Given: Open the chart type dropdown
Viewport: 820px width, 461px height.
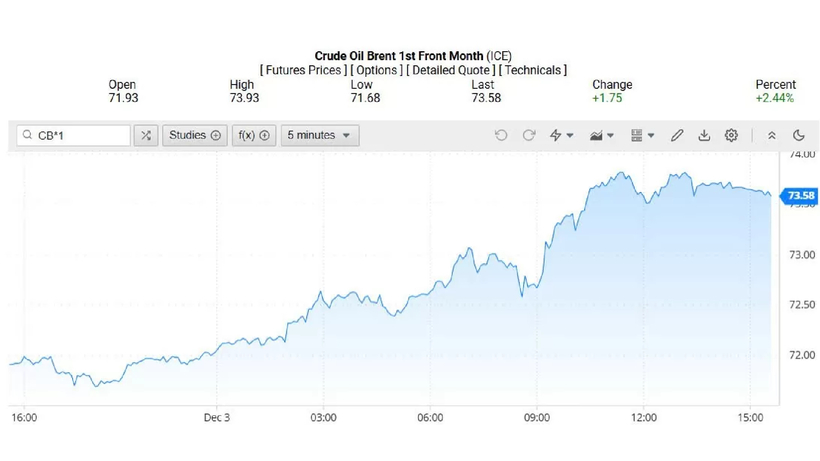Looking at the screenshot, I should [x=602, y=136].
